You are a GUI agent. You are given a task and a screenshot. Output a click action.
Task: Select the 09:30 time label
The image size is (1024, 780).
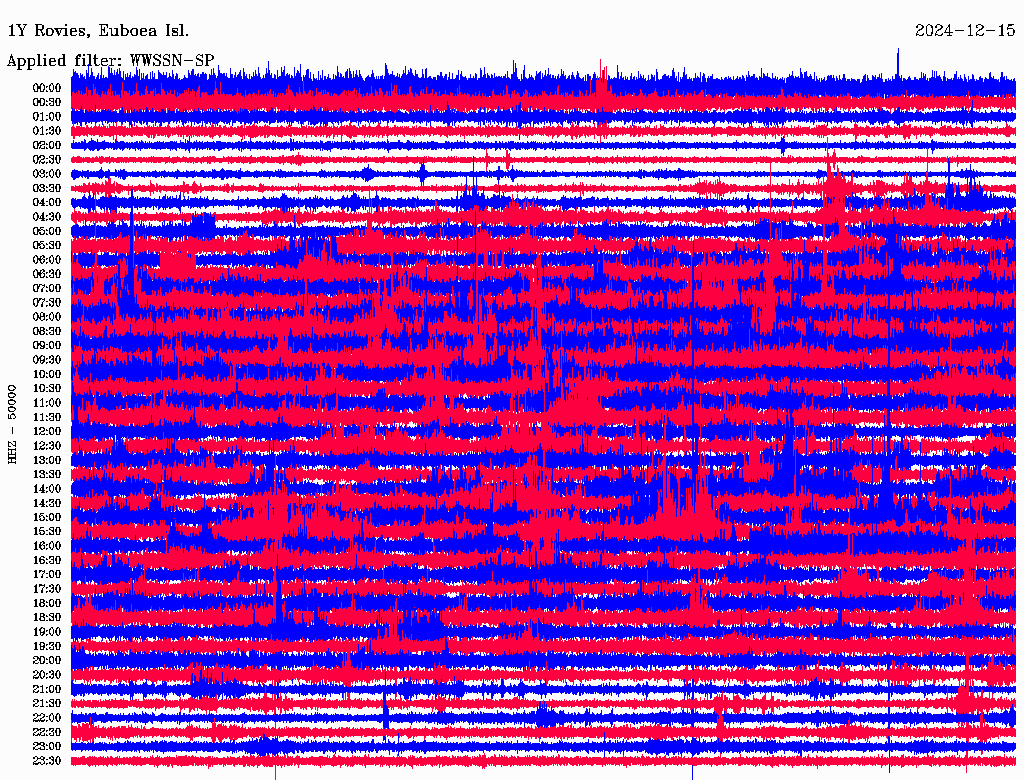tap(47, 360)
